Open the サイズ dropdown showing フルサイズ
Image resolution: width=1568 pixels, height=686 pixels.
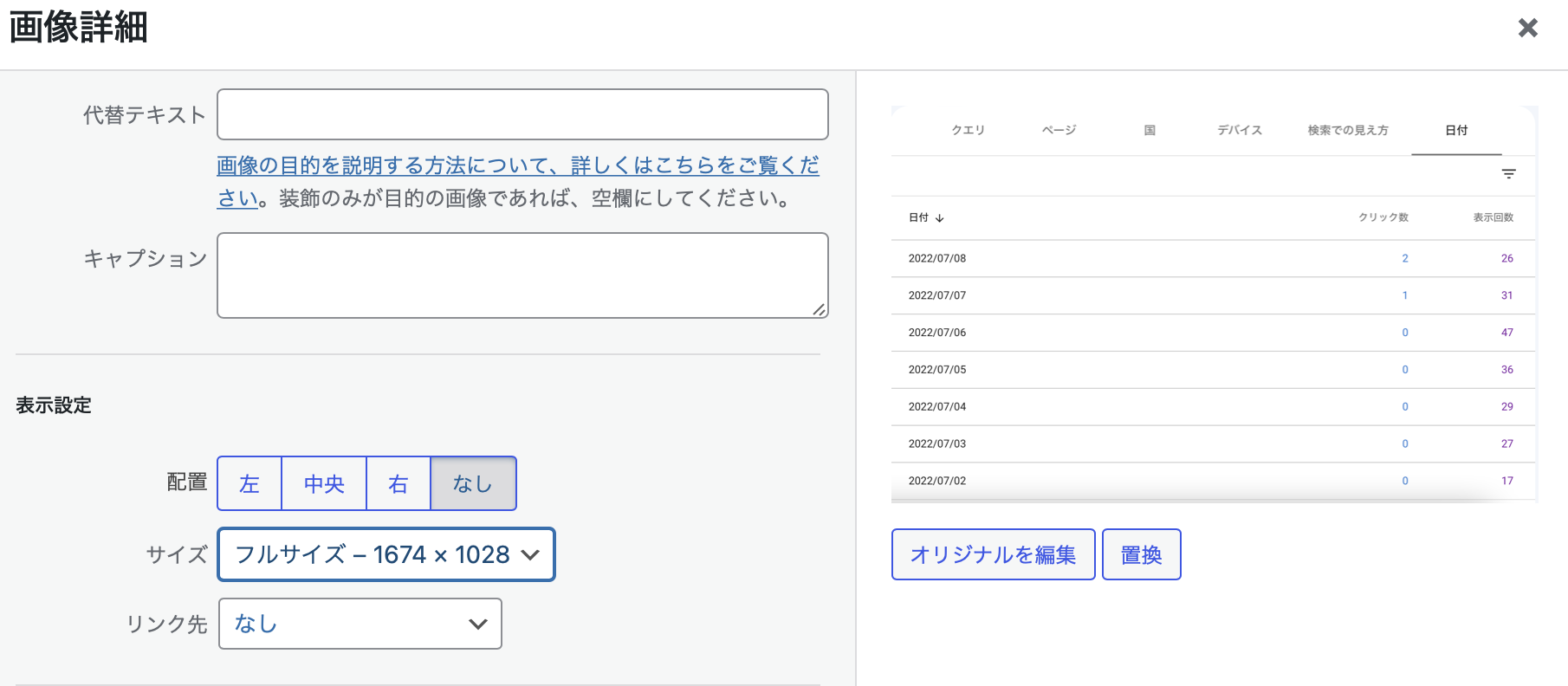[x=386, y=554]
